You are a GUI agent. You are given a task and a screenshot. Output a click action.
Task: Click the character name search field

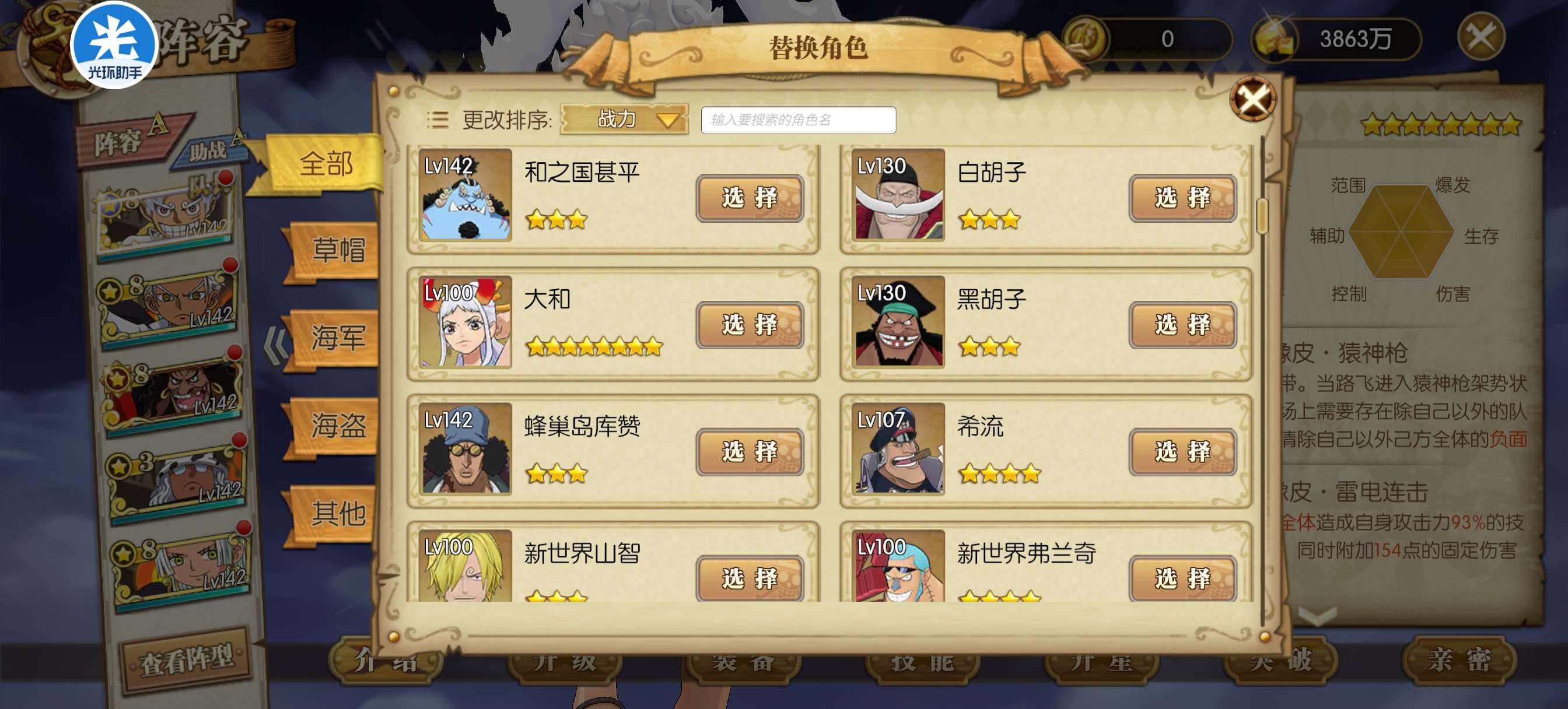click(x=798, y=120)
